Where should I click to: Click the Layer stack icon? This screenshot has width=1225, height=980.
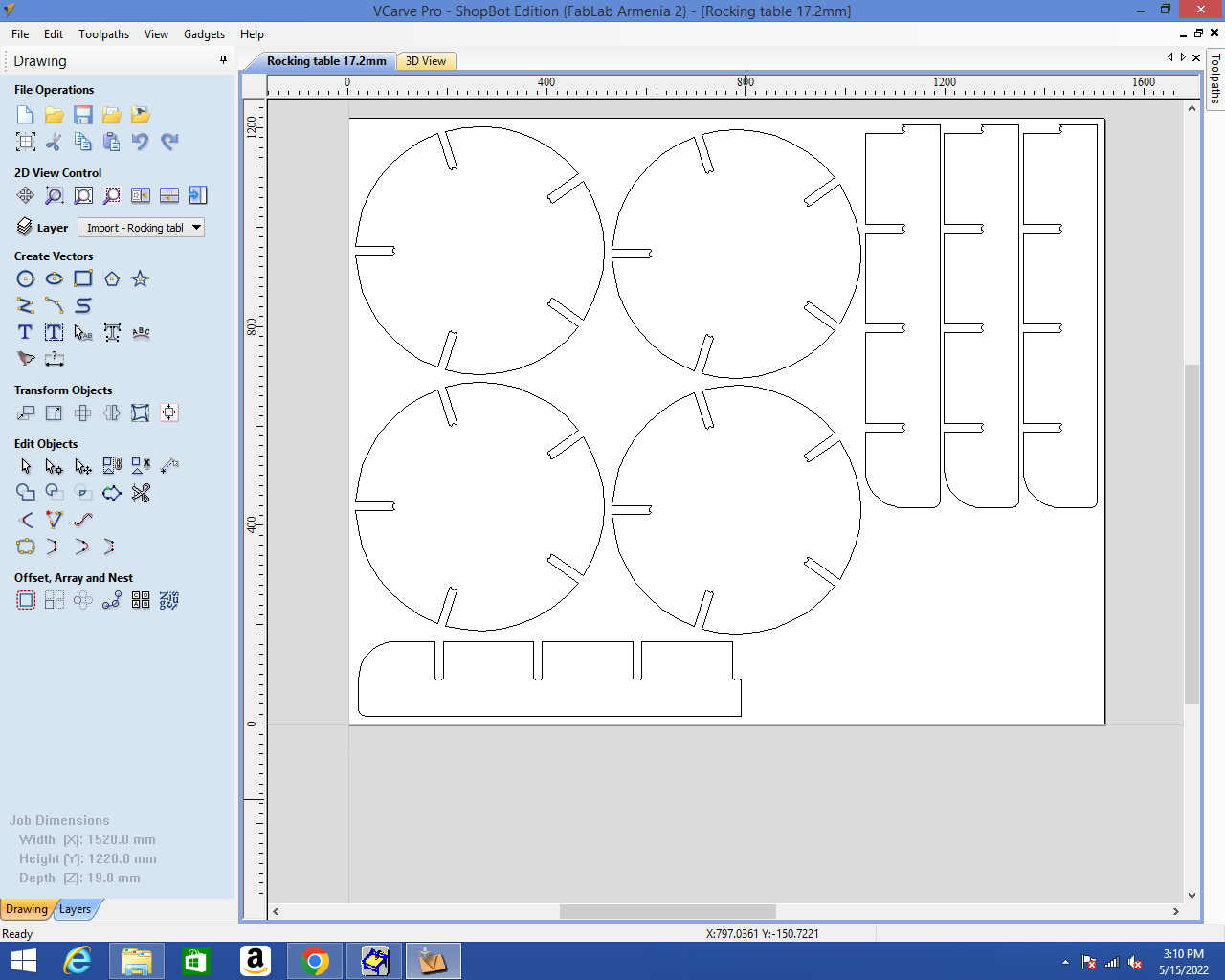click(x=25, y=227)
